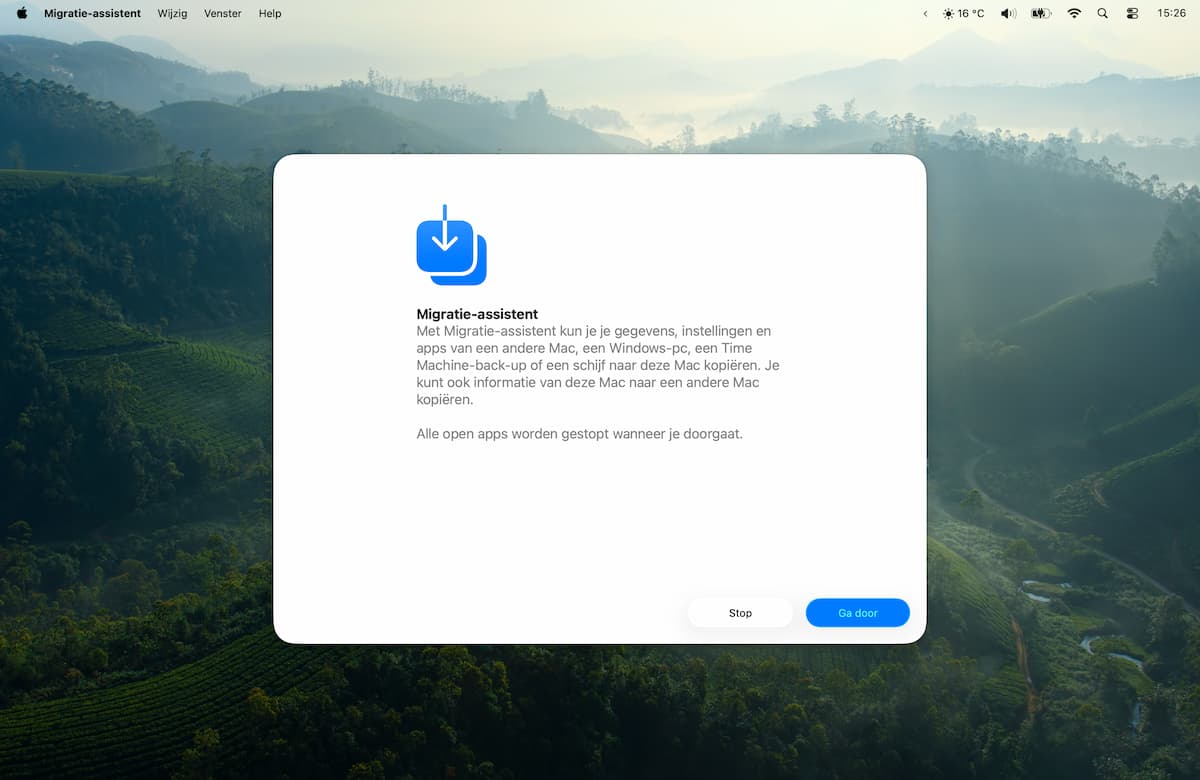Open the weather widget showing 16 °C
Screen dimensions: 1200x780
coord(963,13)
